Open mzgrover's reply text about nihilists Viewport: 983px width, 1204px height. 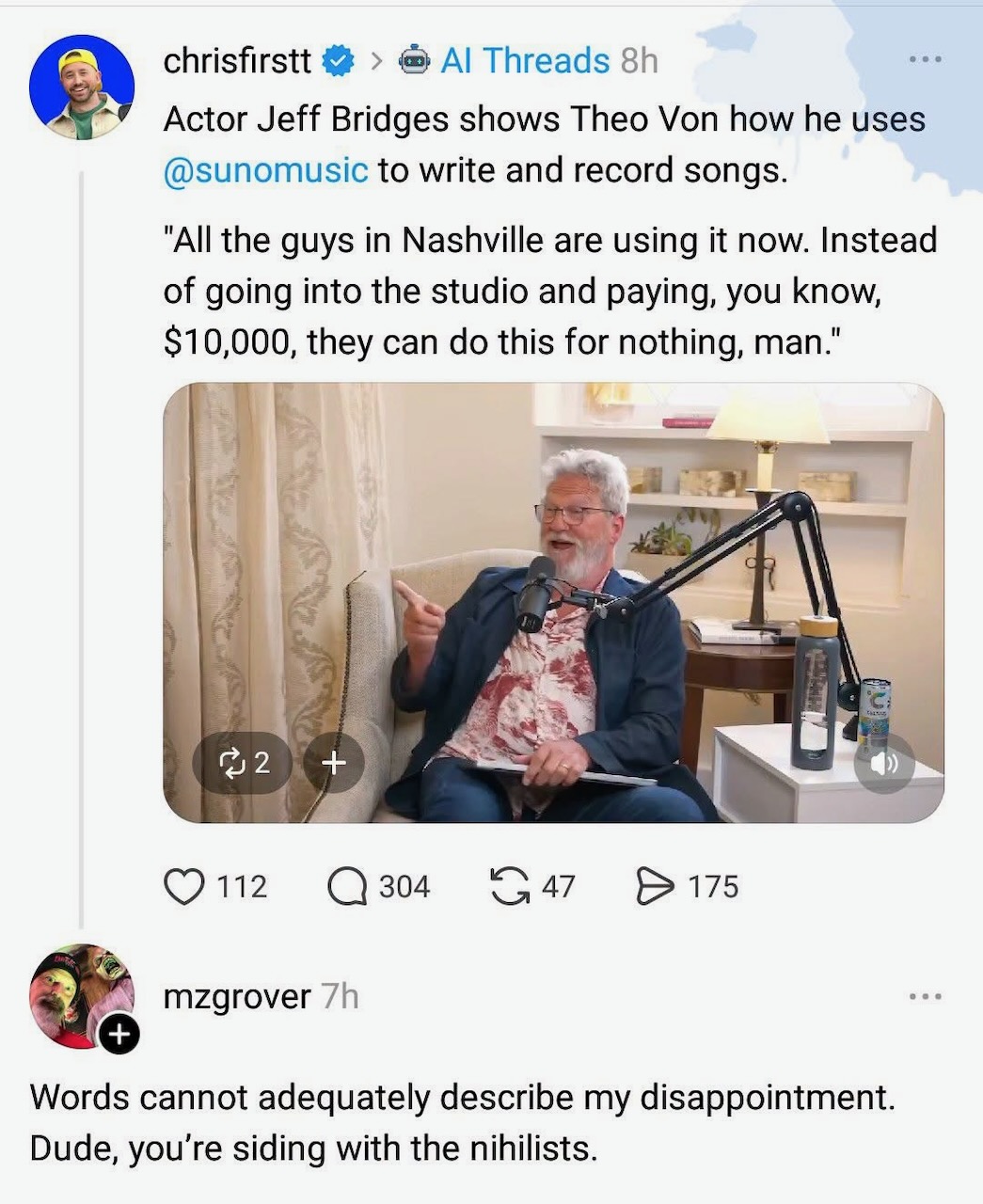(462, 1122)
